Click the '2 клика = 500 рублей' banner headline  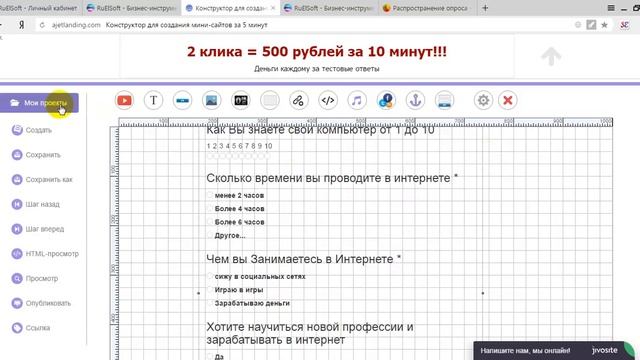pos(317,52)
